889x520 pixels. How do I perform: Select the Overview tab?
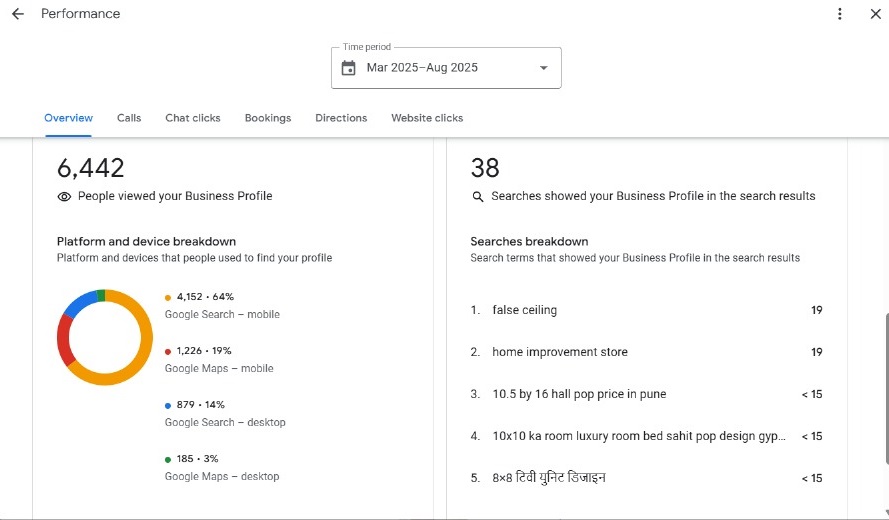coord(68,118)
